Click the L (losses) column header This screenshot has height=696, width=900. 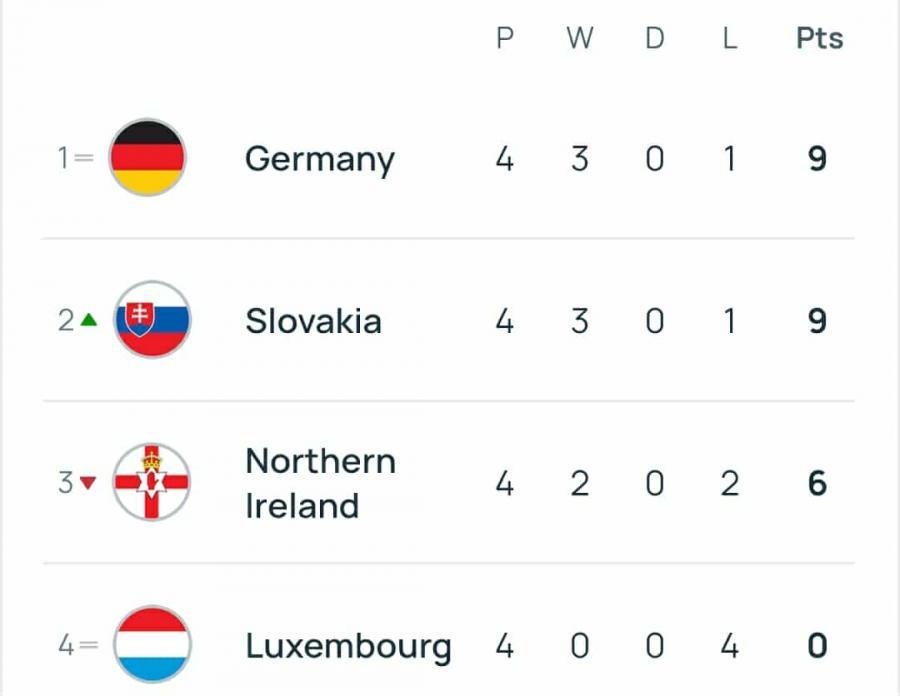pyautogui.click(x=729, y=39)
